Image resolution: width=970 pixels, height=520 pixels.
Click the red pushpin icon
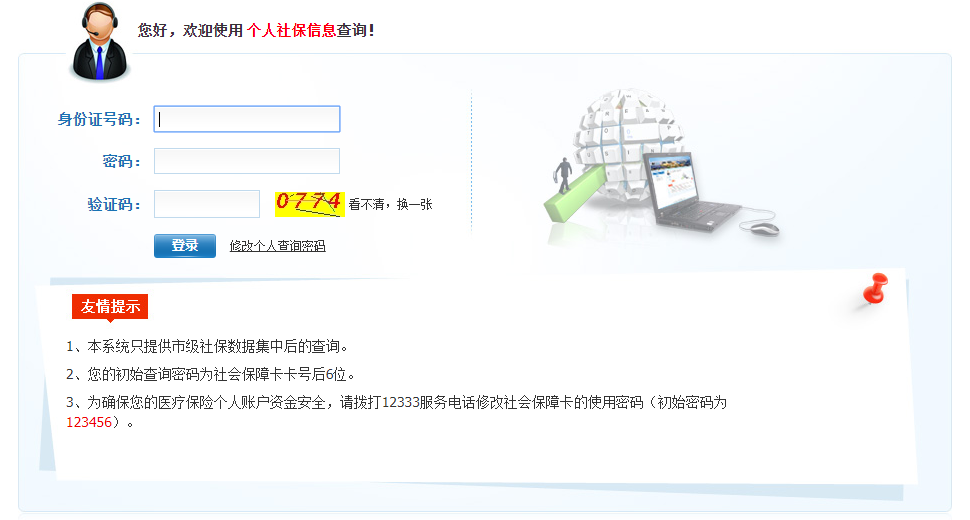876,288
